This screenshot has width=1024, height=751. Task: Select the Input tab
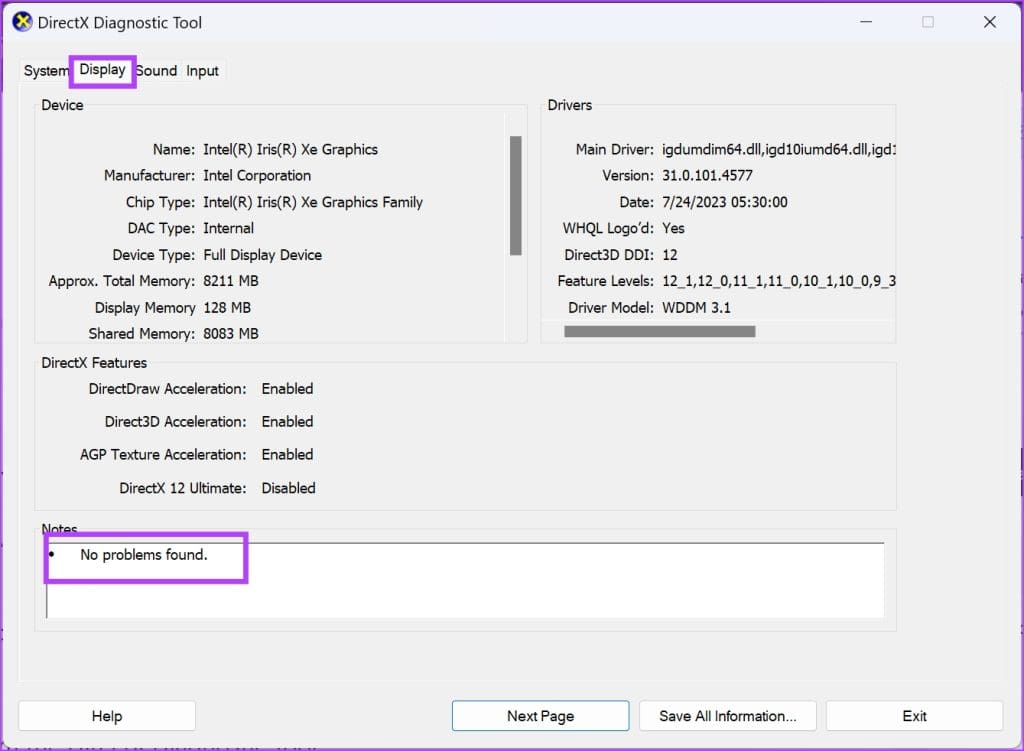click(x=202, y=70)
